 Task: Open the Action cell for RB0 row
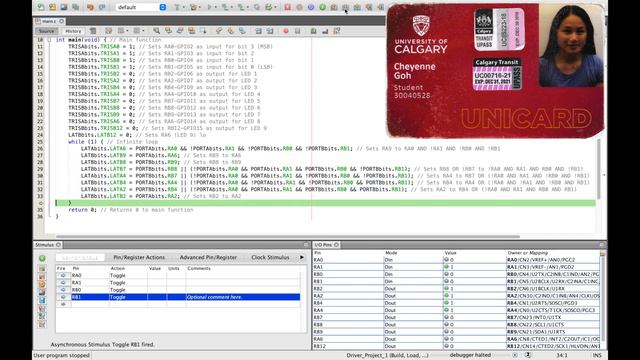[x=128, y=290]
